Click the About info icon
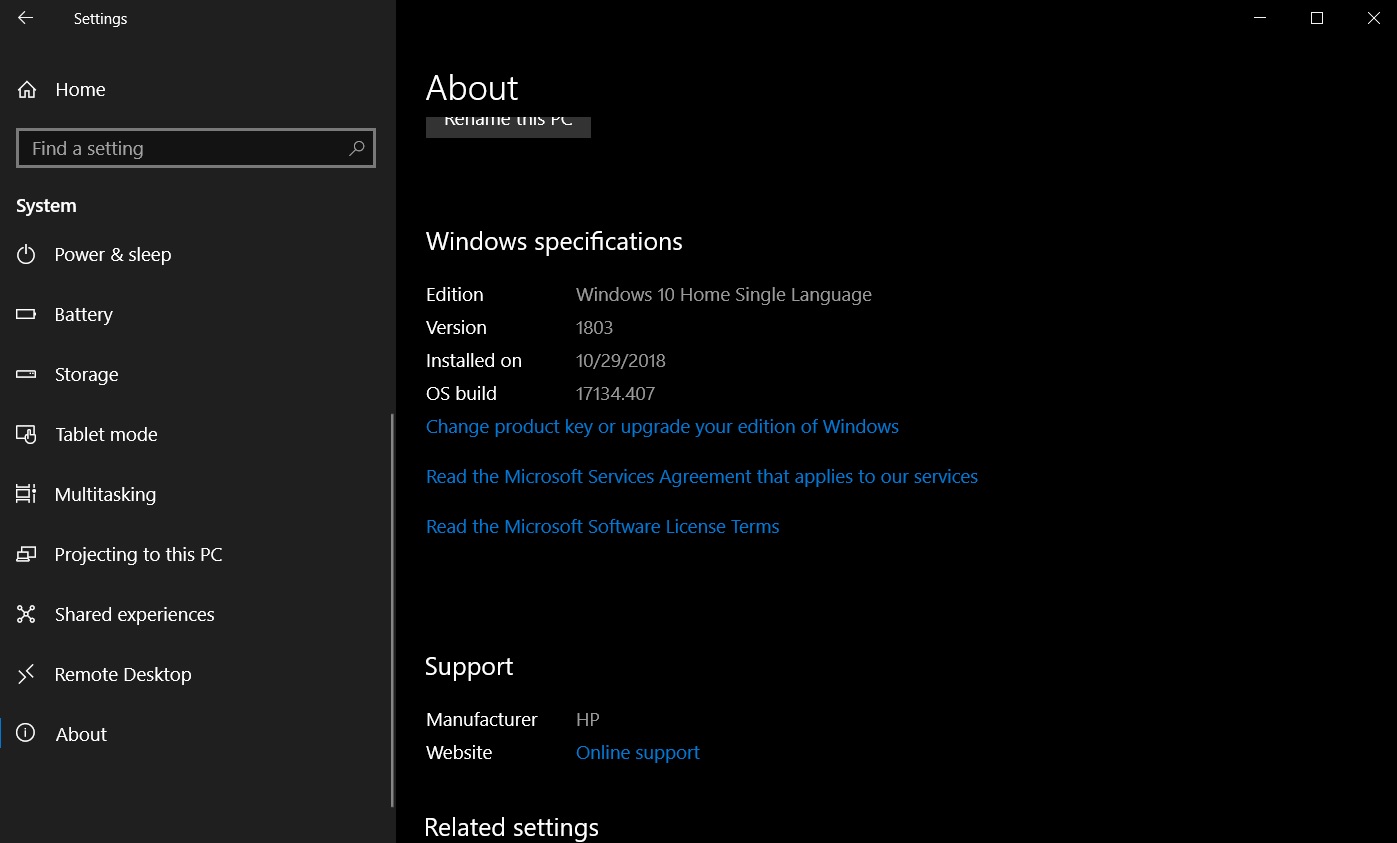1397x843 pixels. coord(26,733)
